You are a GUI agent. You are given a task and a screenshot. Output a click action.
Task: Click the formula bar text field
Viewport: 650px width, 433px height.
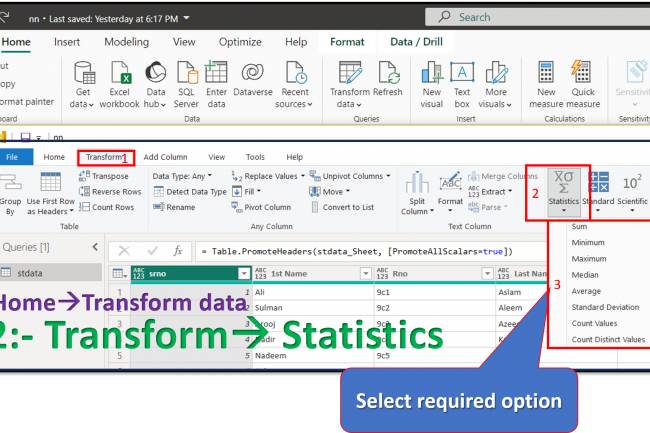tap(371, 251)
